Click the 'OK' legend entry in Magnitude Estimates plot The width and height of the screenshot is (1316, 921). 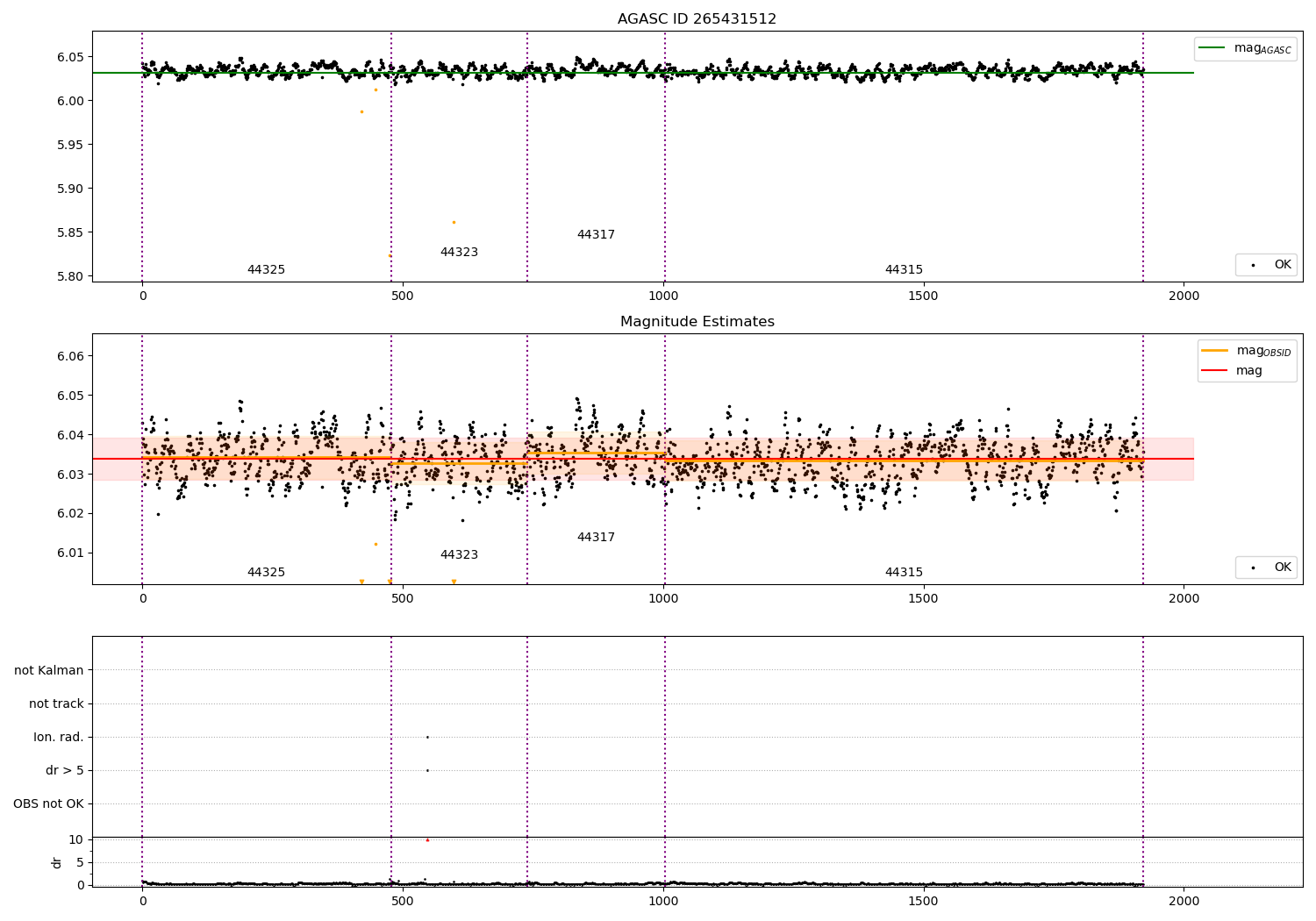1266,568
